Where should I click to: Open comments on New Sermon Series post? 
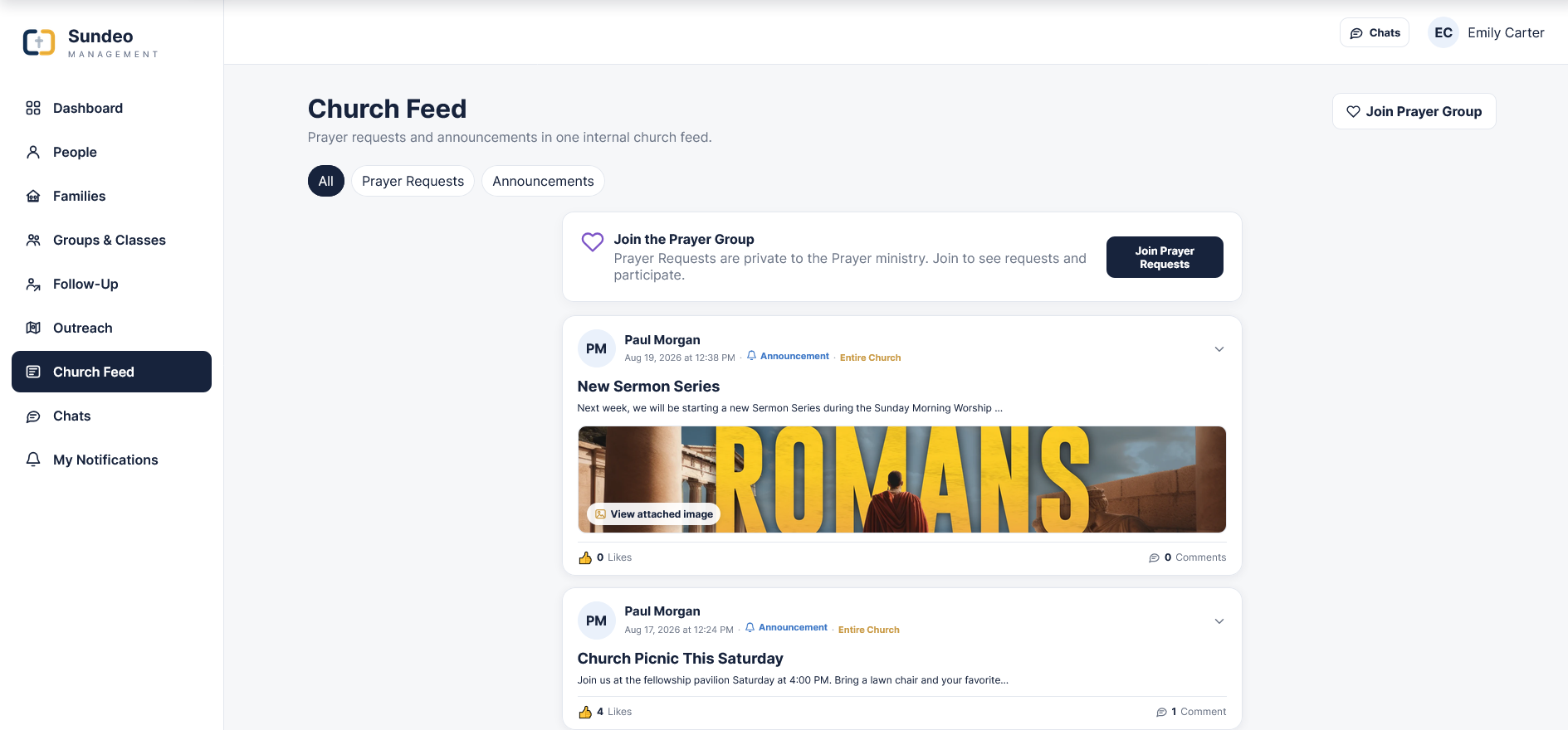click(1187, 557)
